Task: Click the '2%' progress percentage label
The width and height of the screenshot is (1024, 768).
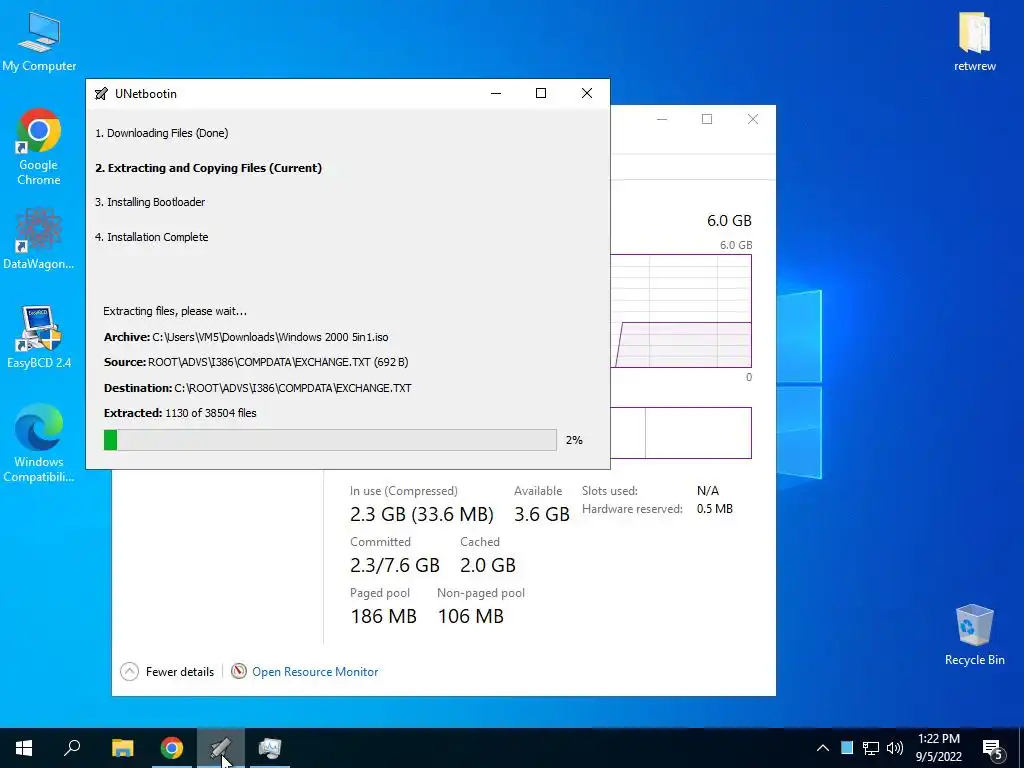Action: [x=574, y=440]
